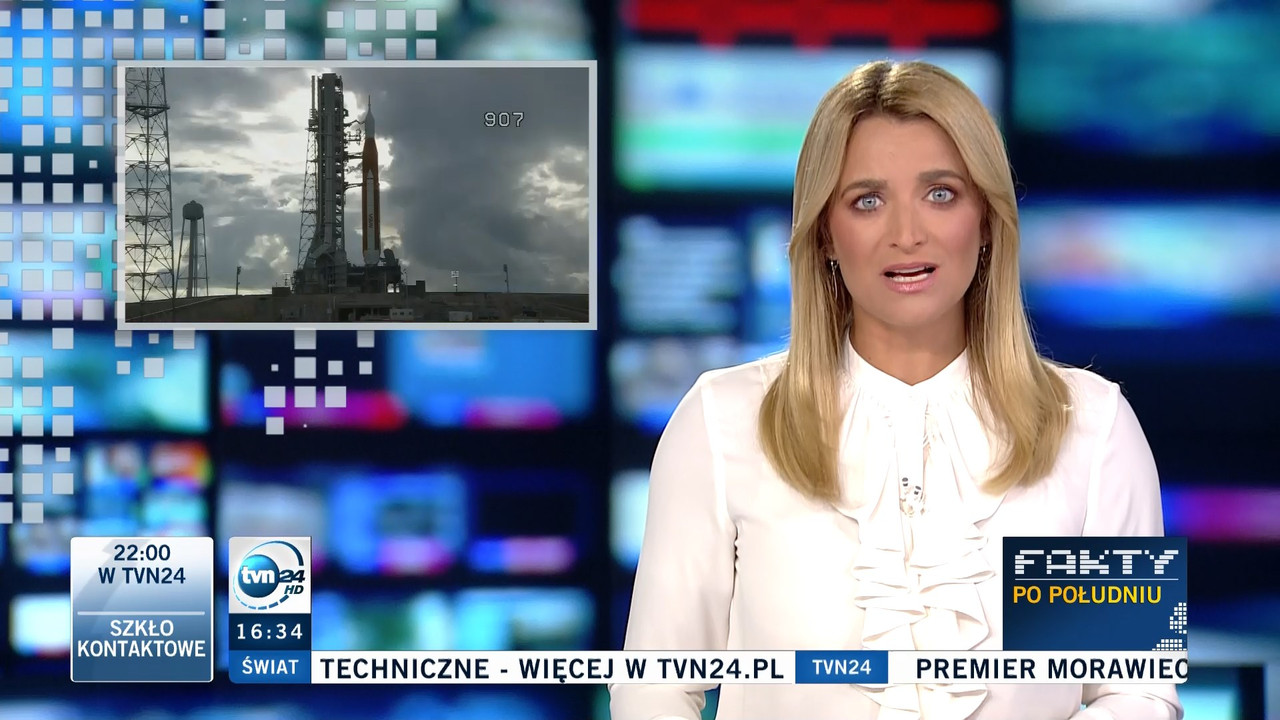Click the 16:34 clock display
The height and width of the screenshot is (720, 1280).
point(269,632)
